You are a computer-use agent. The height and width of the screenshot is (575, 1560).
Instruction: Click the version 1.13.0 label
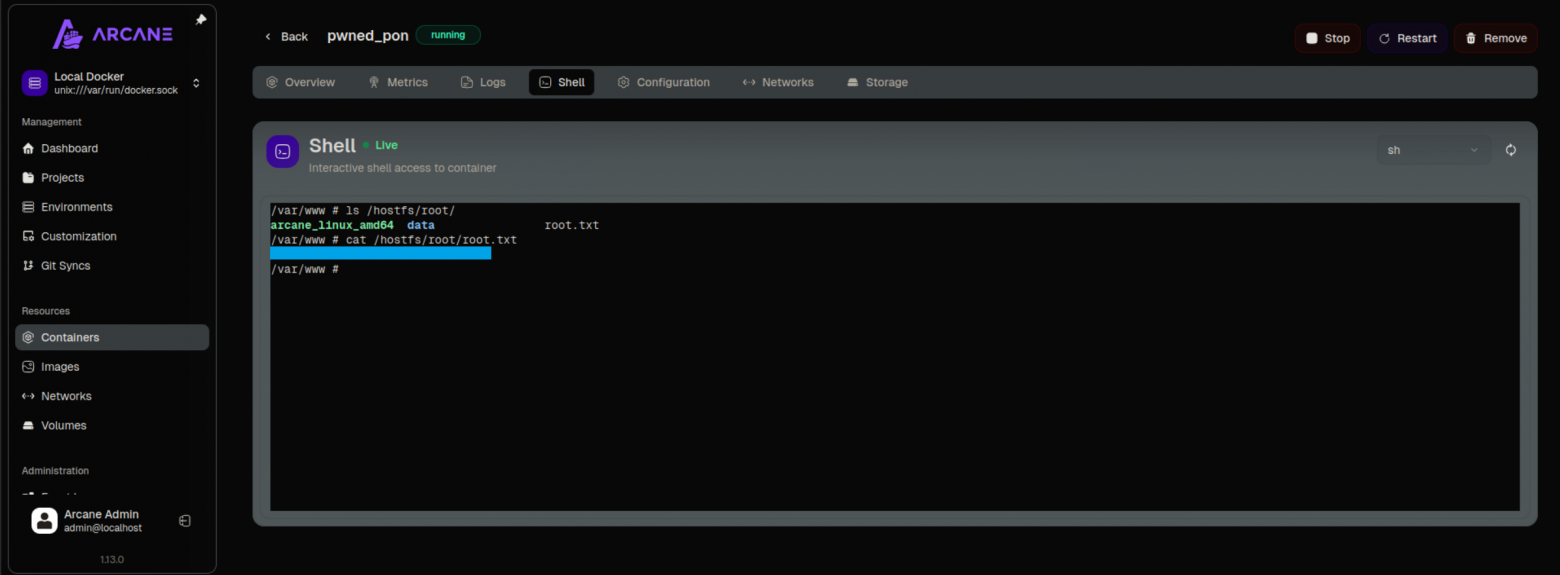tap(112, 560)
